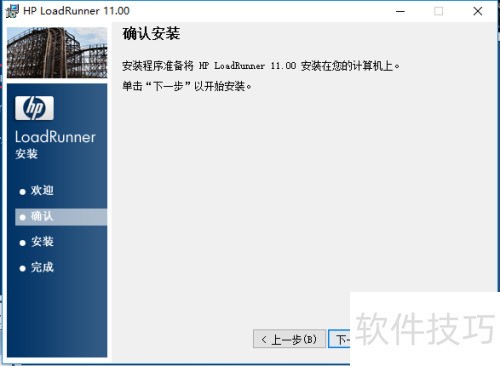This screenshot has height=366, width=500.
Task: Click the HP logo in sidebar
Action: [x=34, y=108]
